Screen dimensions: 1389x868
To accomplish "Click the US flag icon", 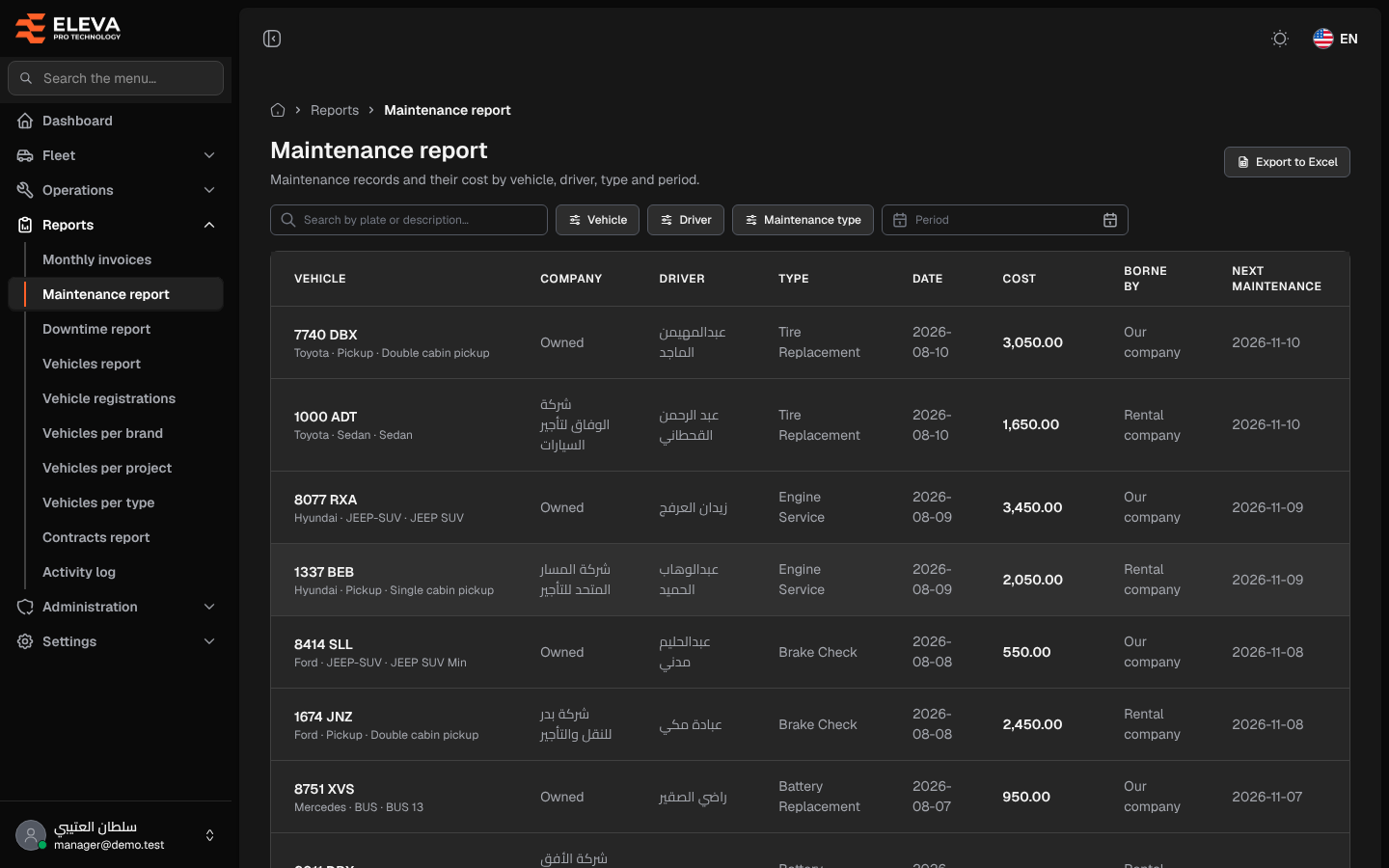I will coord(1323,39).
